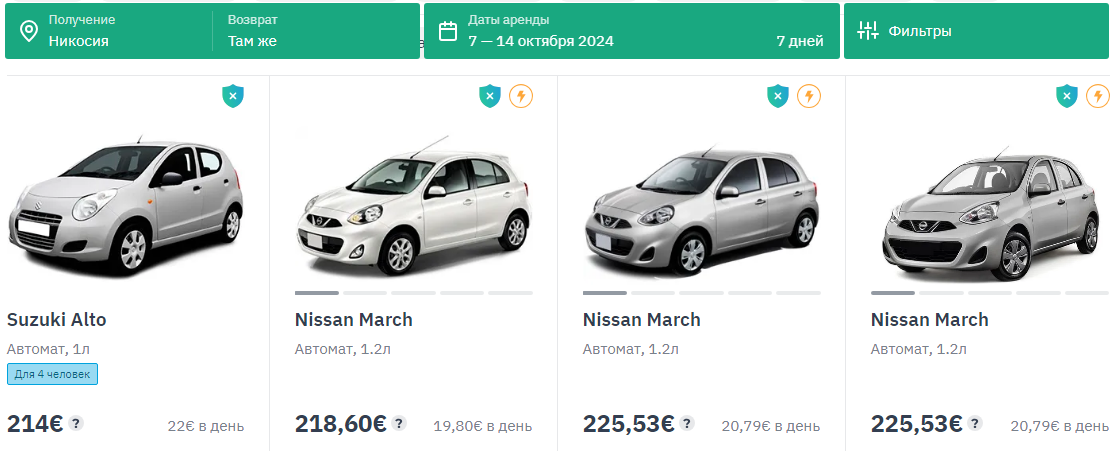Click the help icon beside the second Nissan March's 225,53€ price
This screenshot has width=1117, height=451.
tap(687, 423)
